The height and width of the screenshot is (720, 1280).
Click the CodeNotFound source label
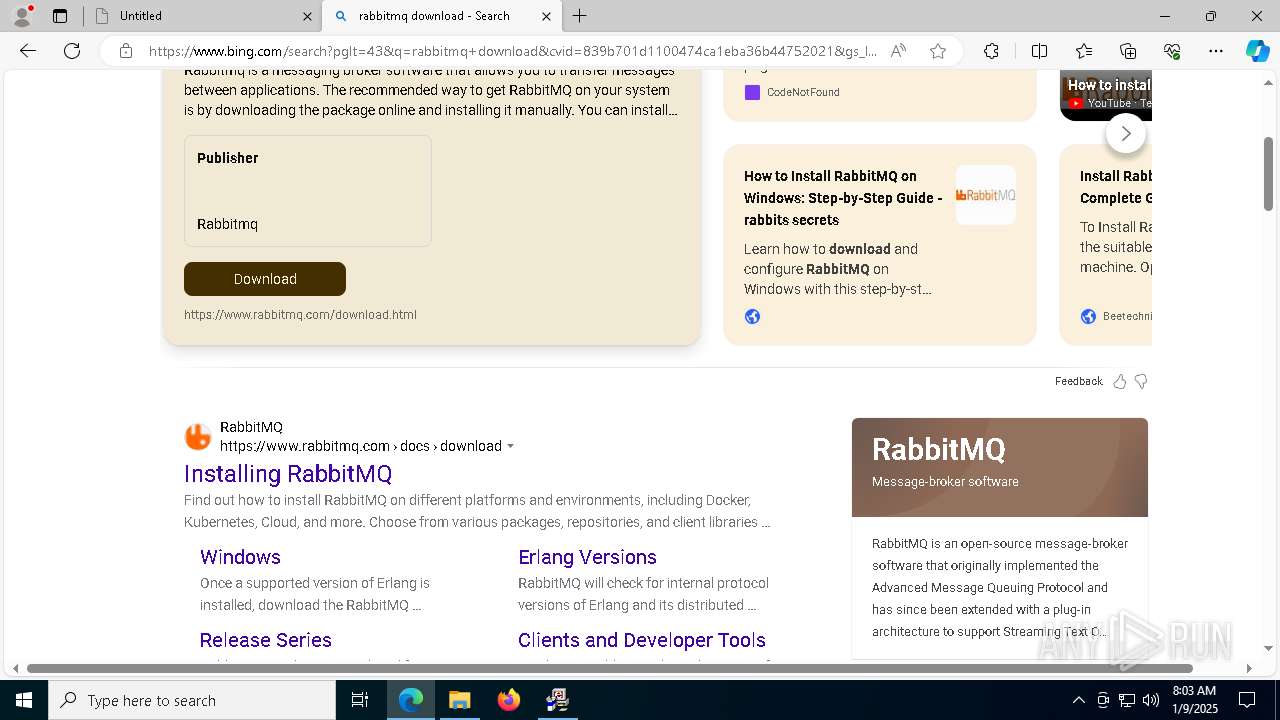click(803, 92)
